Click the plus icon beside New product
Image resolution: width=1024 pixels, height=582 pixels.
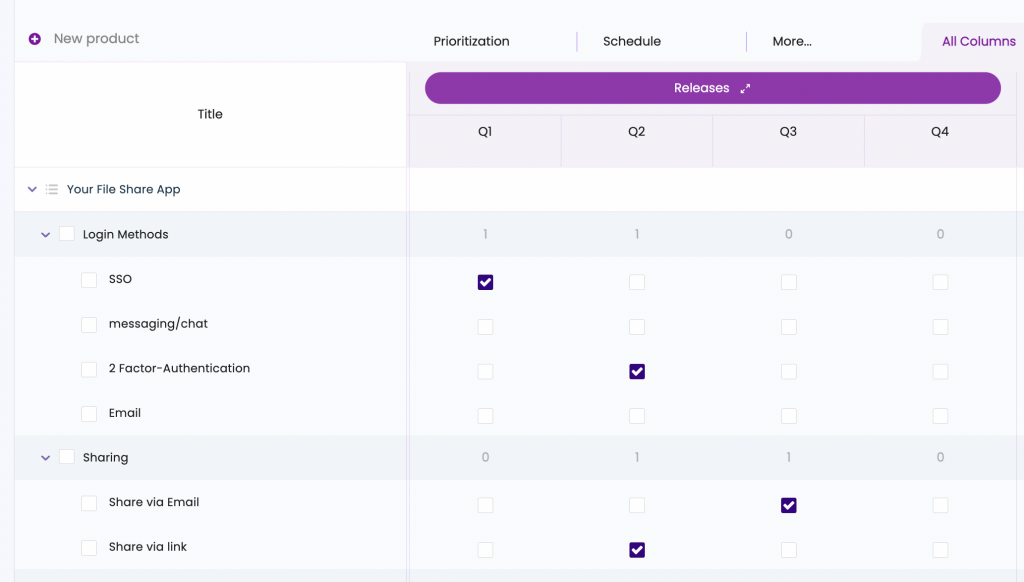35,39
